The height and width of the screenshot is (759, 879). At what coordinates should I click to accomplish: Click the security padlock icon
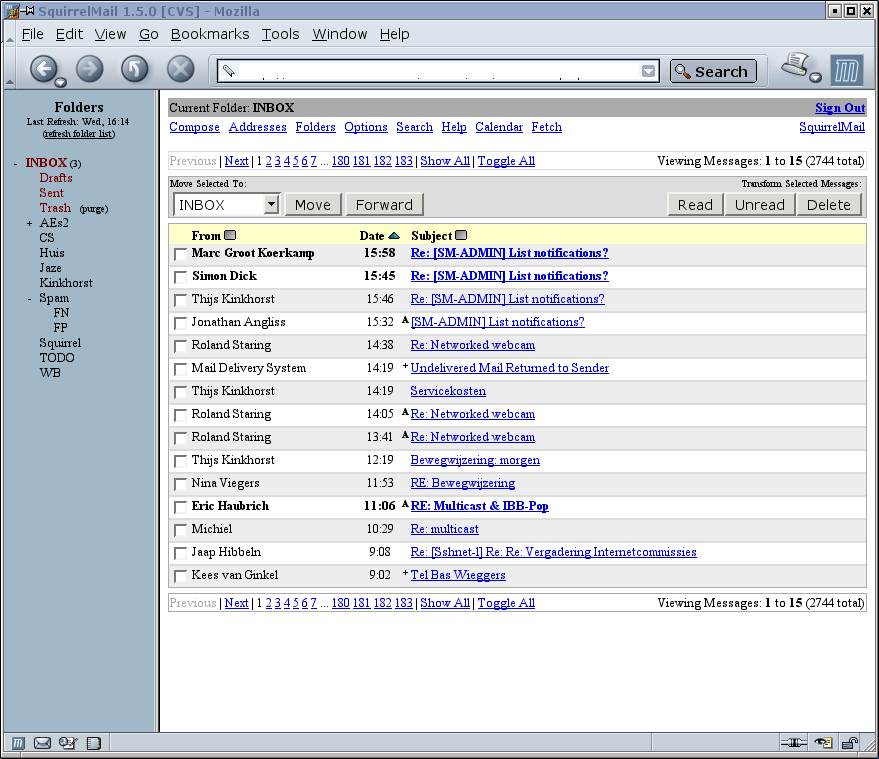pyautogui.click(x=850, y=743)
